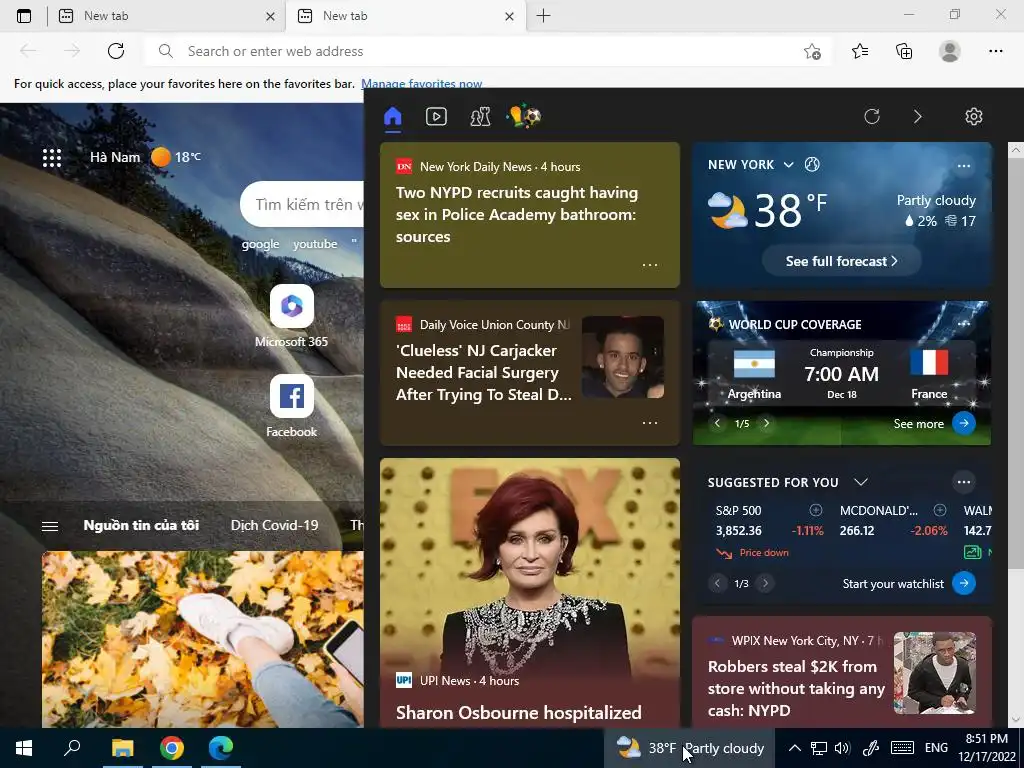Click Manage favorites now link
The height and width of the screenshot is (768, 1024).
421,84
